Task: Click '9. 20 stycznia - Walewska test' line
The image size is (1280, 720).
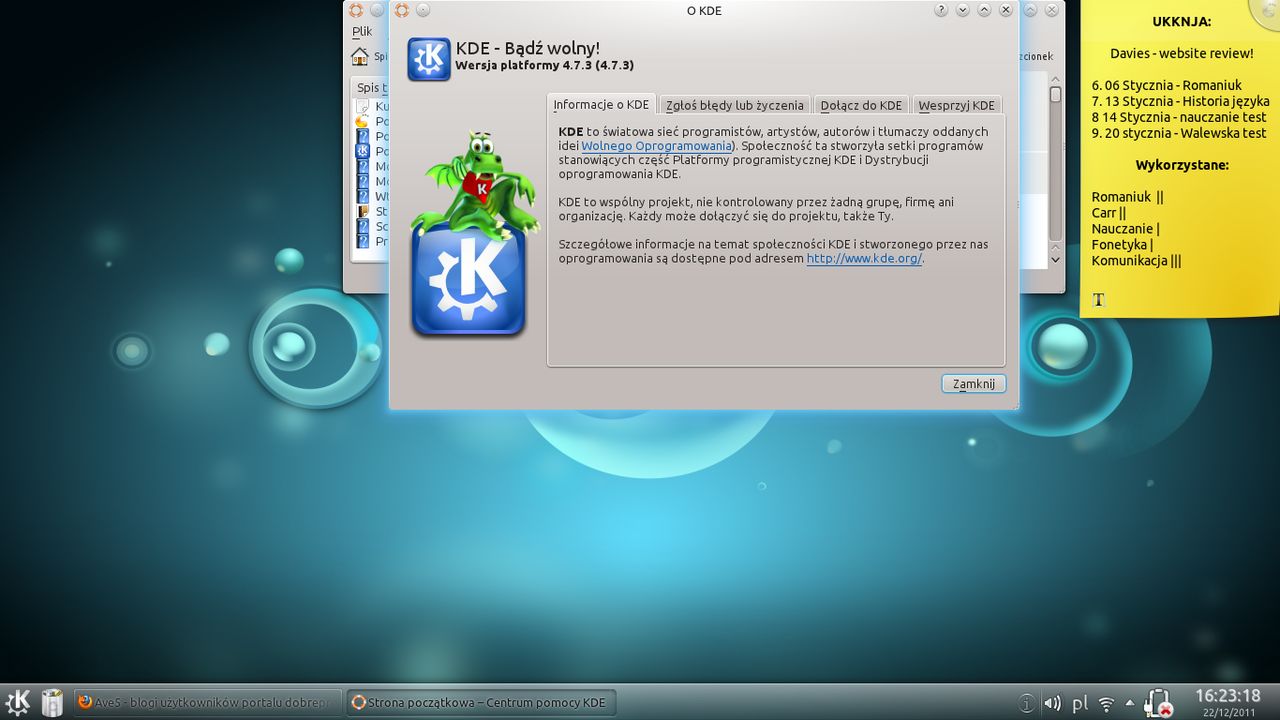Action: click(x=1179, y=132)
